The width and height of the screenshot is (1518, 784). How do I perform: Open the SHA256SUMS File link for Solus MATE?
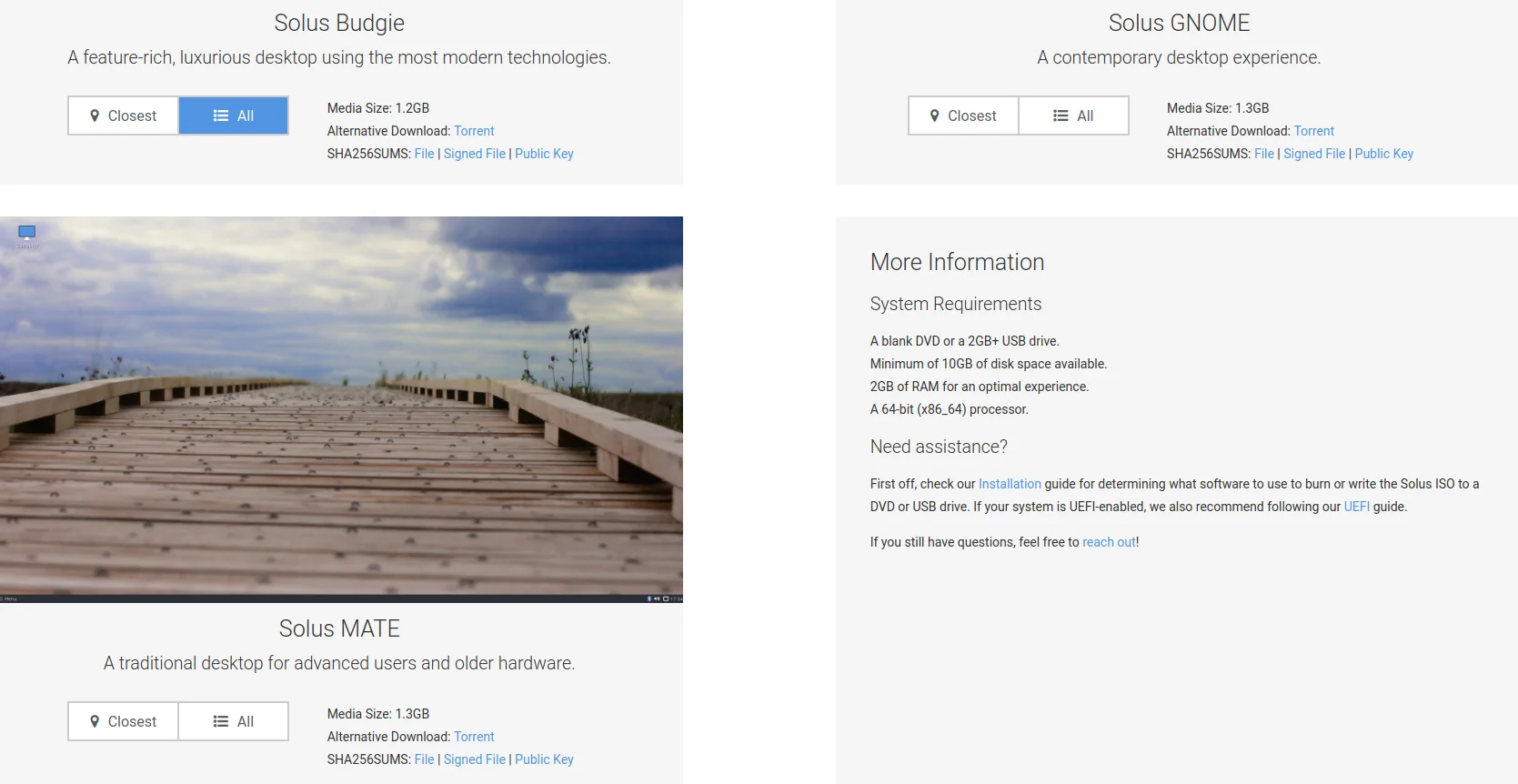coord(425,759)
